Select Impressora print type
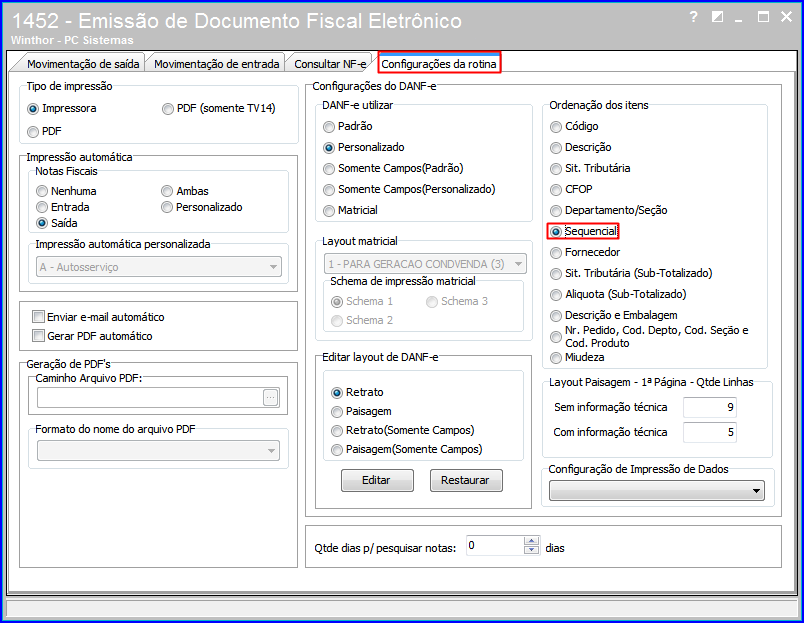Screen dimensions: 804x623 [62, 108]
